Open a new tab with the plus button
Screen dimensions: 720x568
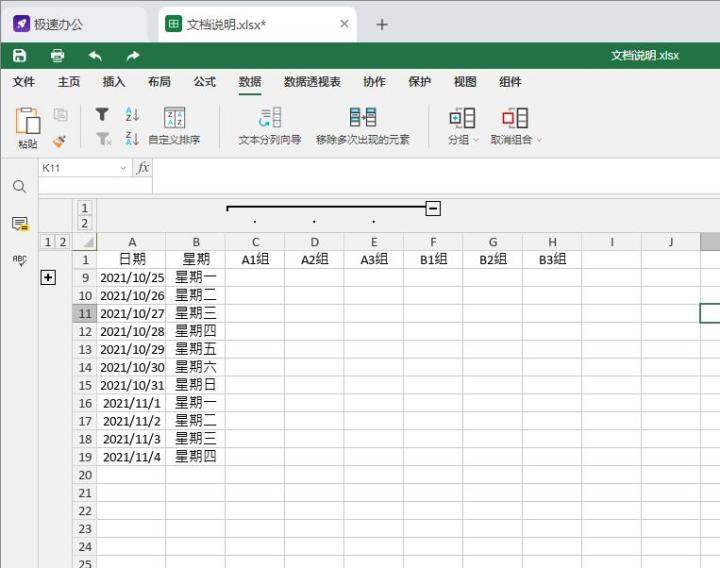coord(382,24)
